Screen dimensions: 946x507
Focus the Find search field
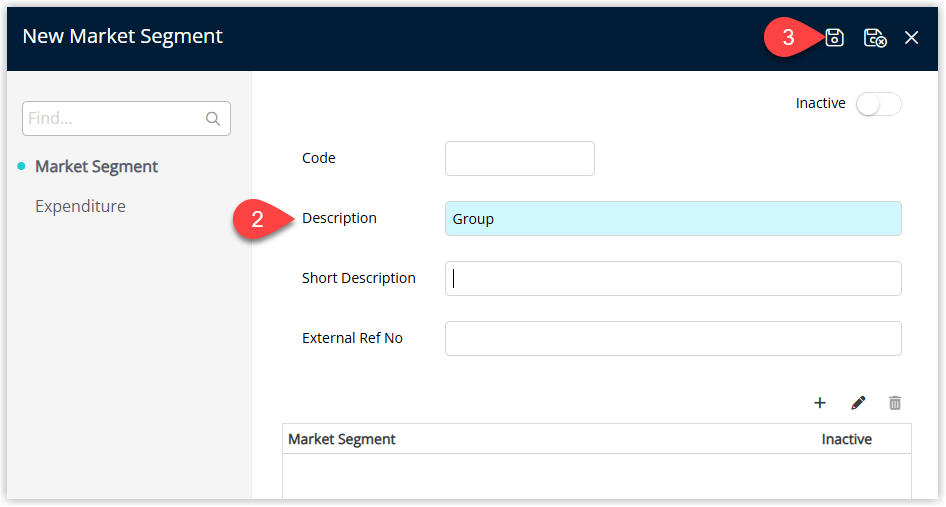pos(126,118)
